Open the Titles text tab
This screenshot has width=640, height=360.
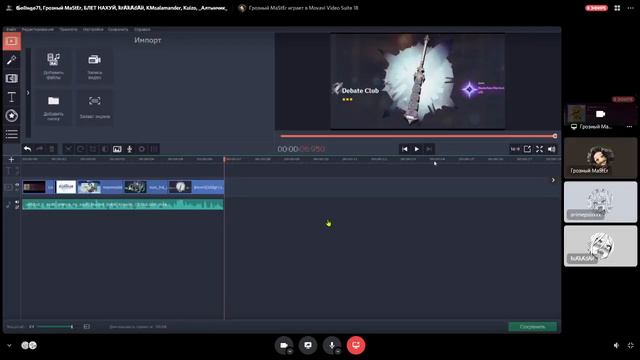11,97
